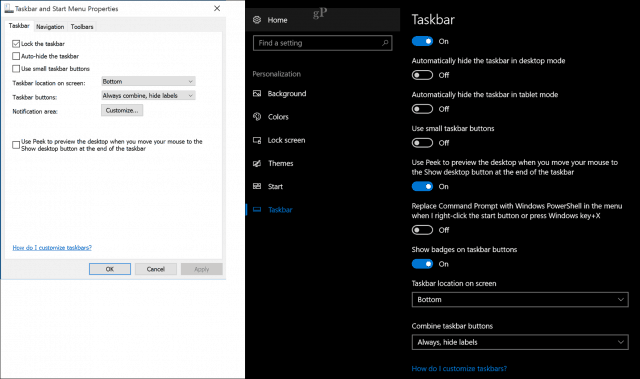Open Taskbar location on screen dropdown in Properties dialog

(x=148, y=81)
